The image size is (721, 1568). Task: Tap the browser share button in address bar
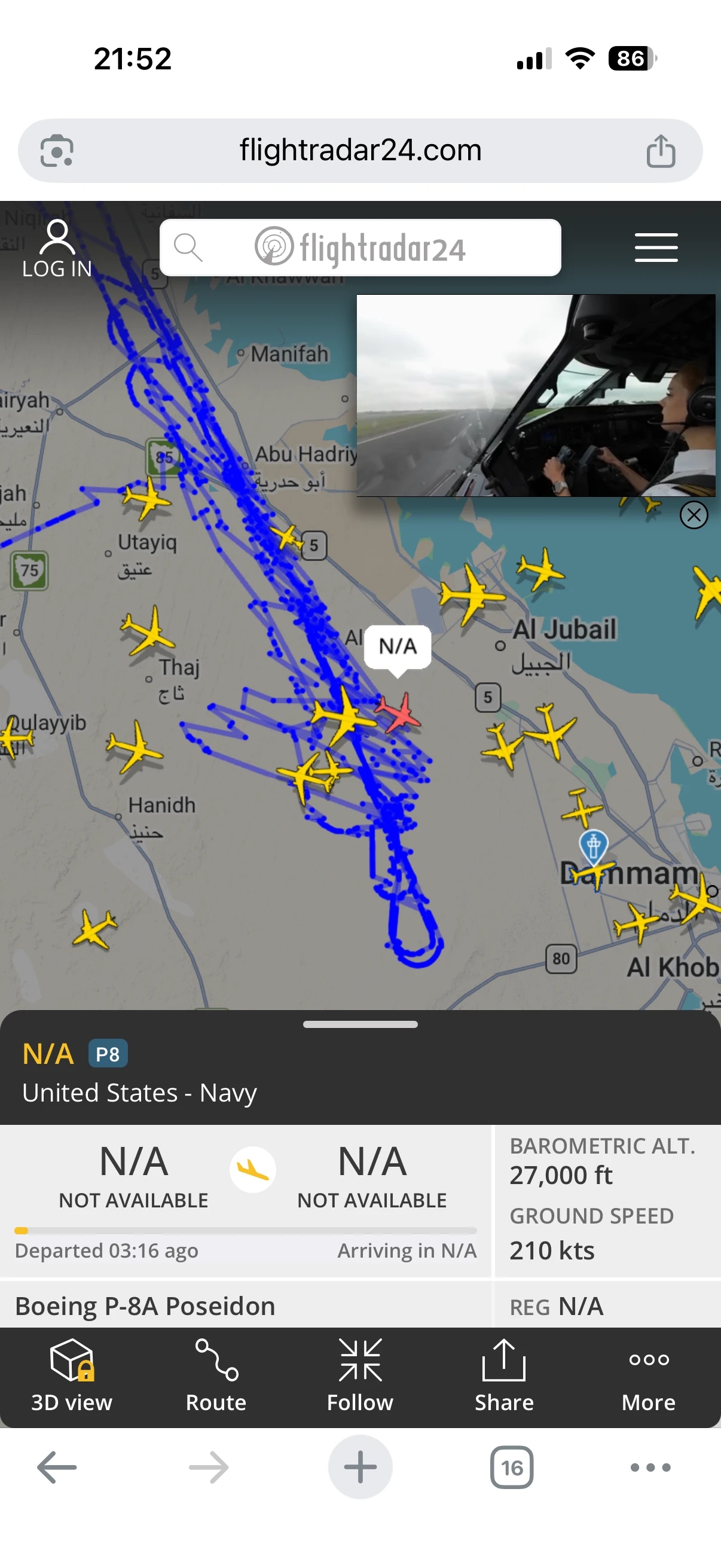tap(661, 151)
